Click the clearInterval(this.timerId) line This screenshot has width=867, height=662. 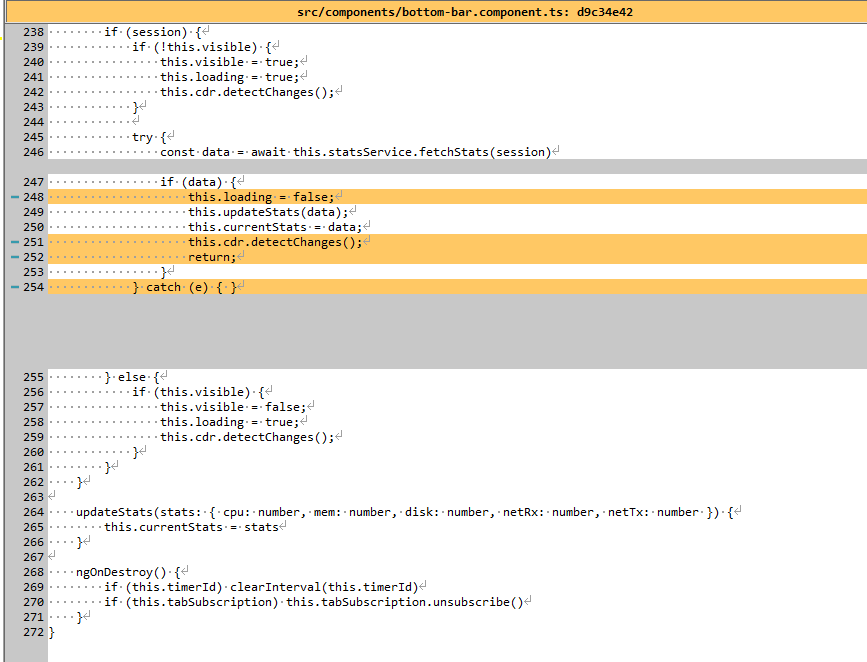pos(261,587)
